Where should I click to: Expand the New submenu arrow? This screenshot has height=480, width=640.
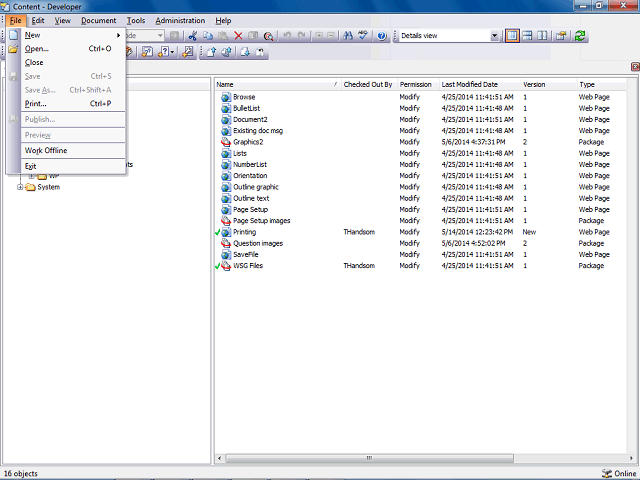(x=118, y=36)
